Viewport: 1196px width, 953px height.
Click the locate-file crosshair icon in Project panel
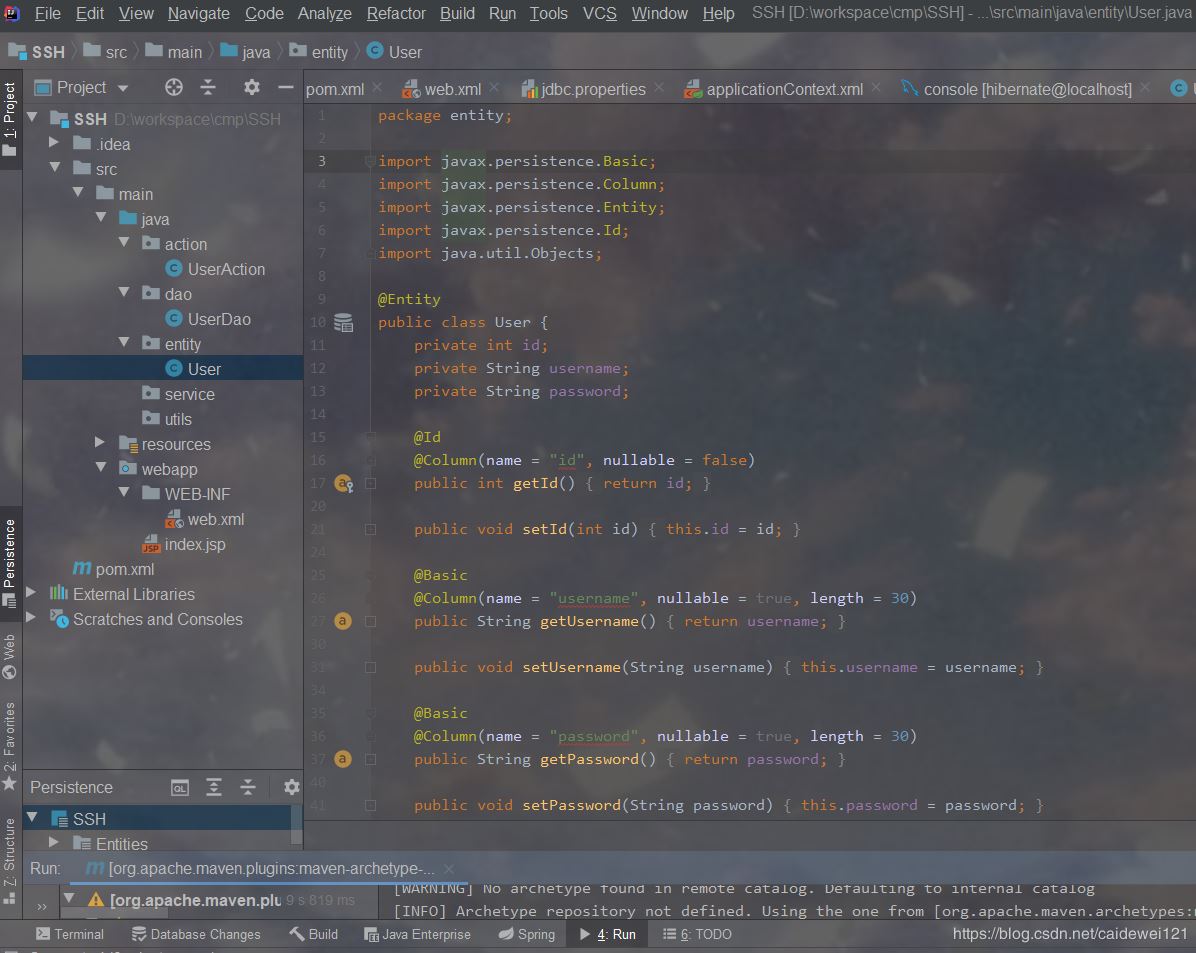tap(173, 87)
